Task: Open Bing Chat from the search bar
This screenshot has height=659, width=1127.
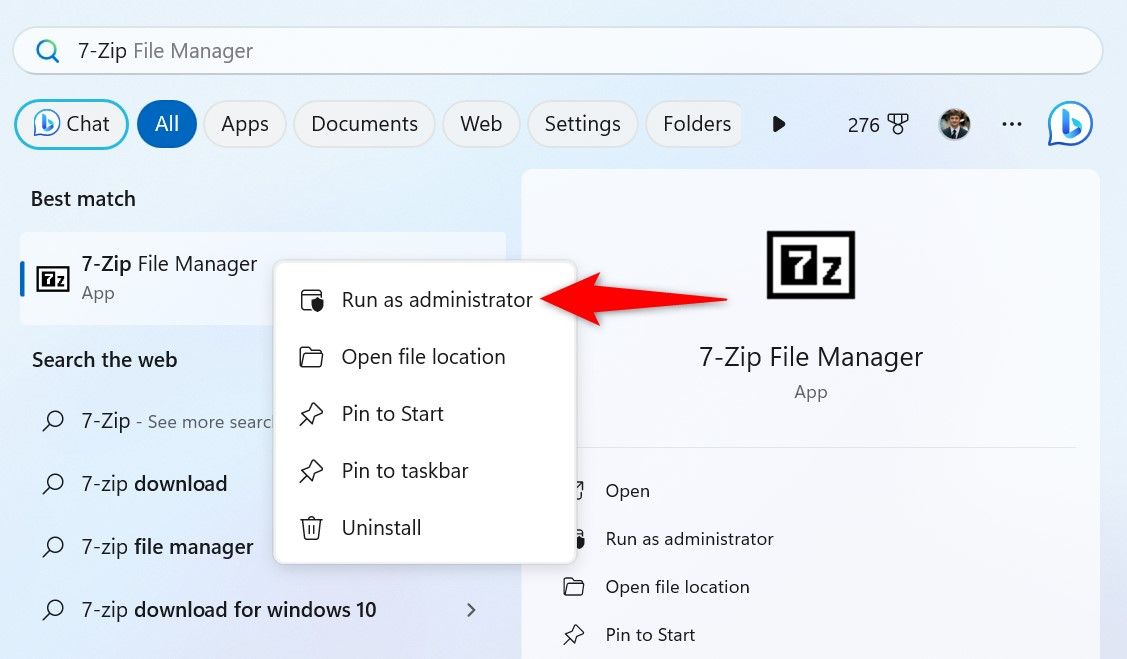Action: [x=70, y=124]
